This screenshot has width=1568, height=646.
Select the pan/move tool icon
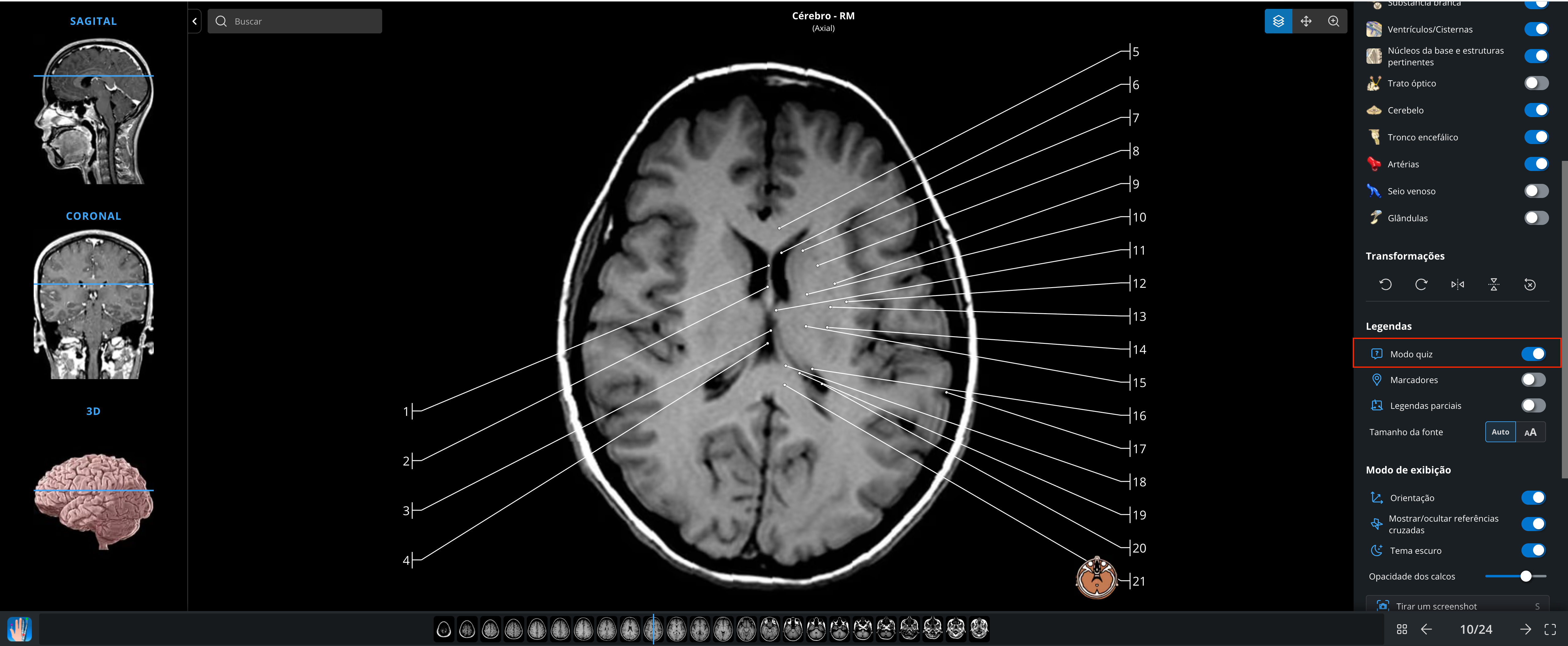(1306, 21)
